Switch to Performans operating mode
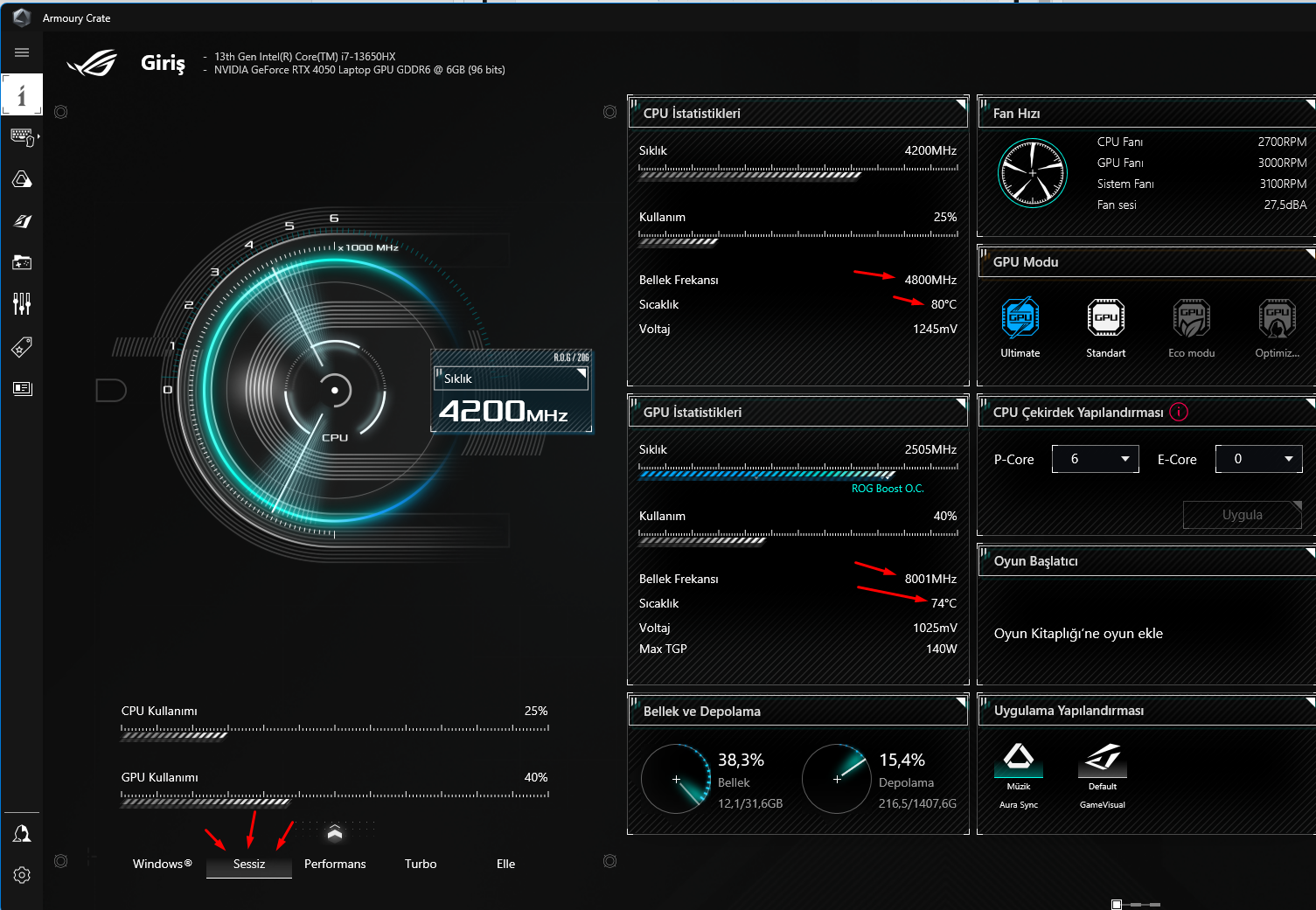 335,864
